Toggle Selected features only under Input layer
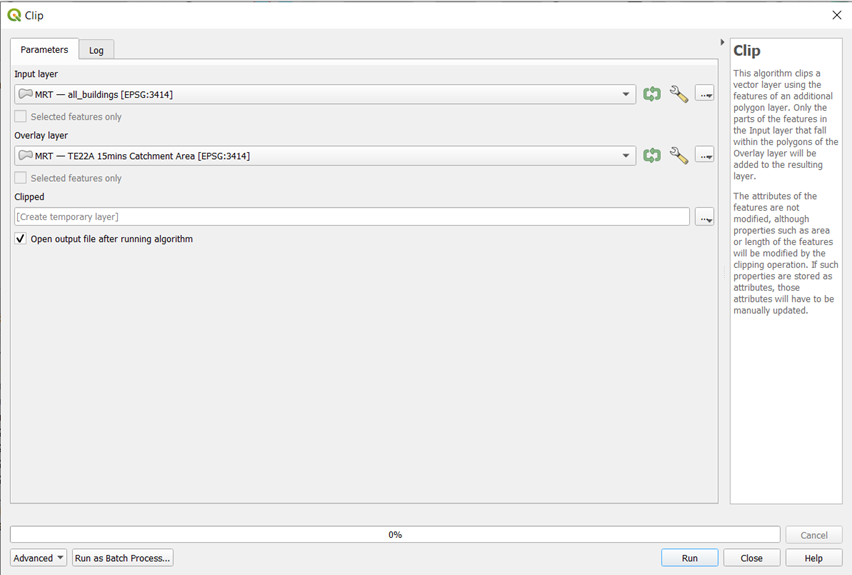The image size is (852, 575). [21, 117]
